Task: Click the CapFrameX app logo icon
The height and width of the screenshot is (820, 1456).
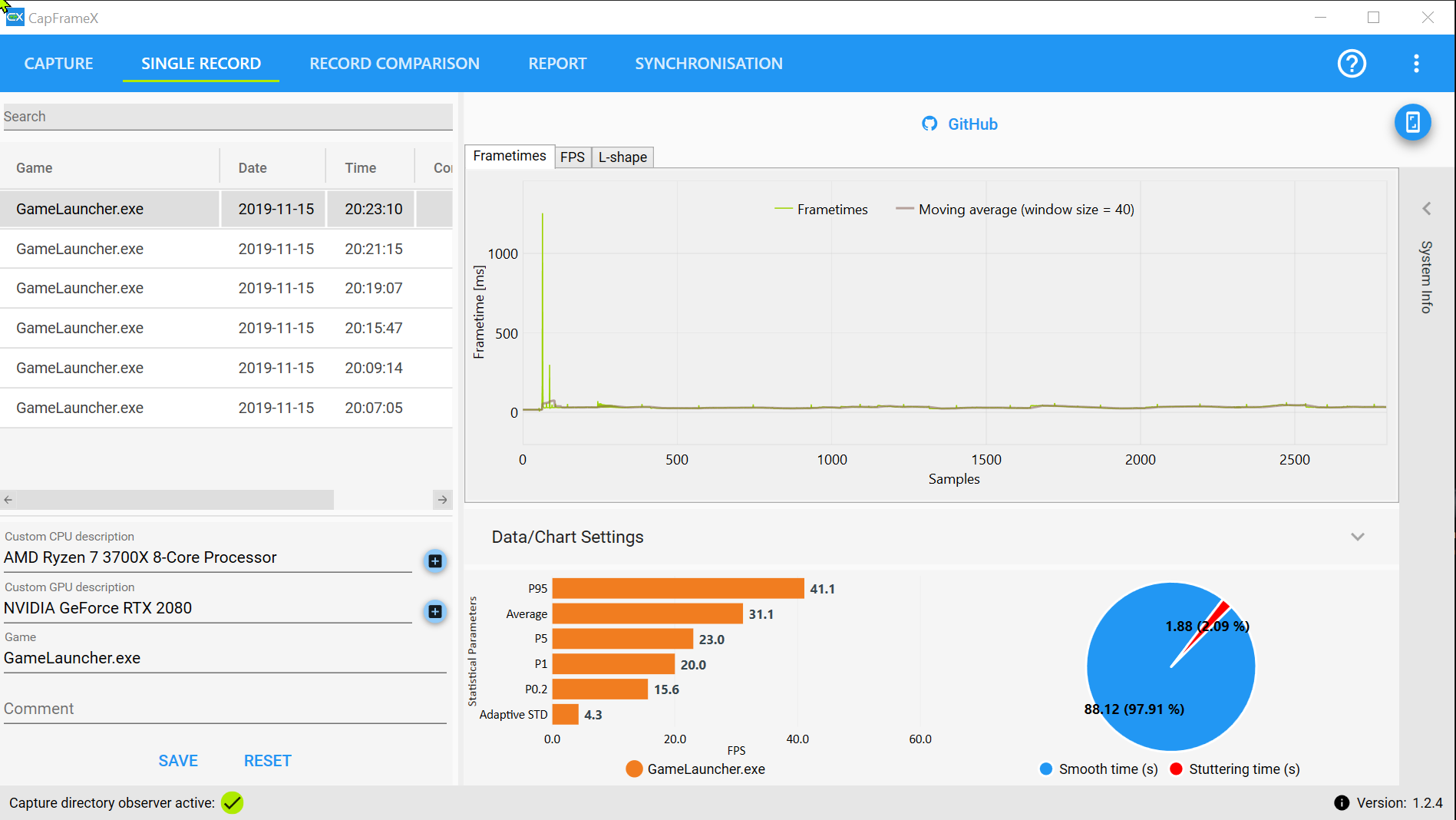Action: coord(15,17)
